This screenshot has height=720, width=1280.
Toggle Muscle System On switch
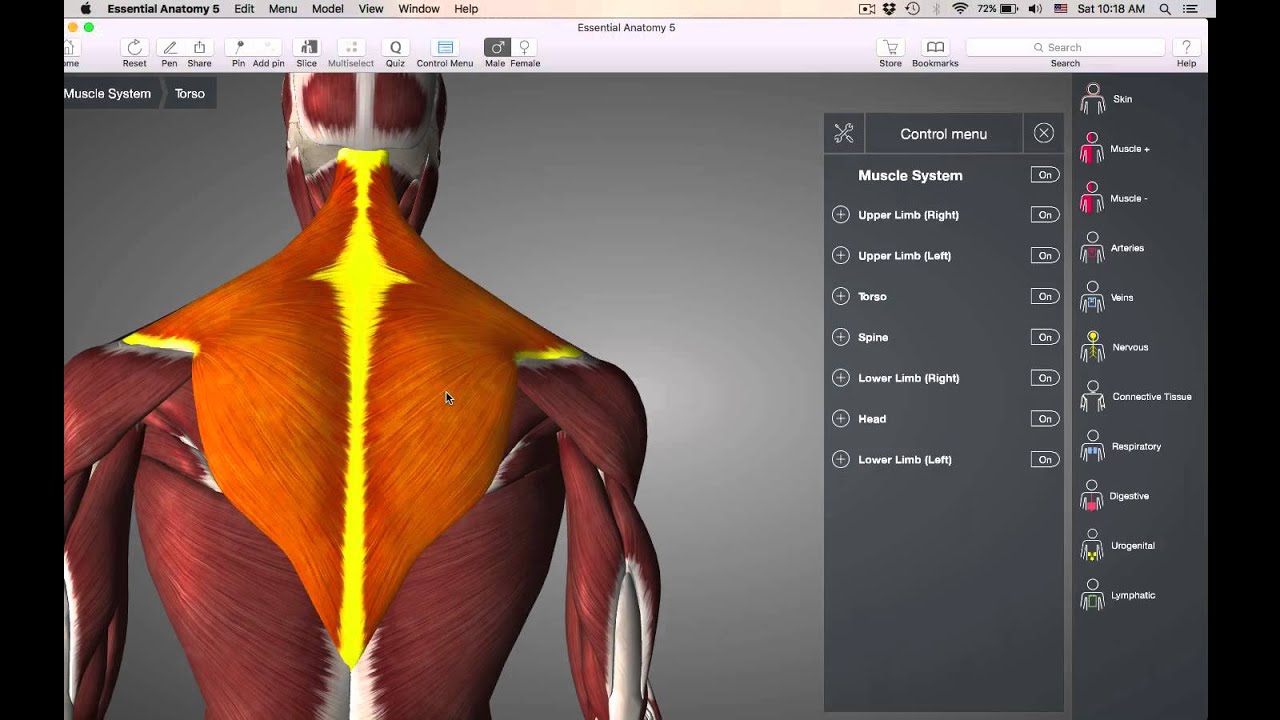pos(1045,175)
